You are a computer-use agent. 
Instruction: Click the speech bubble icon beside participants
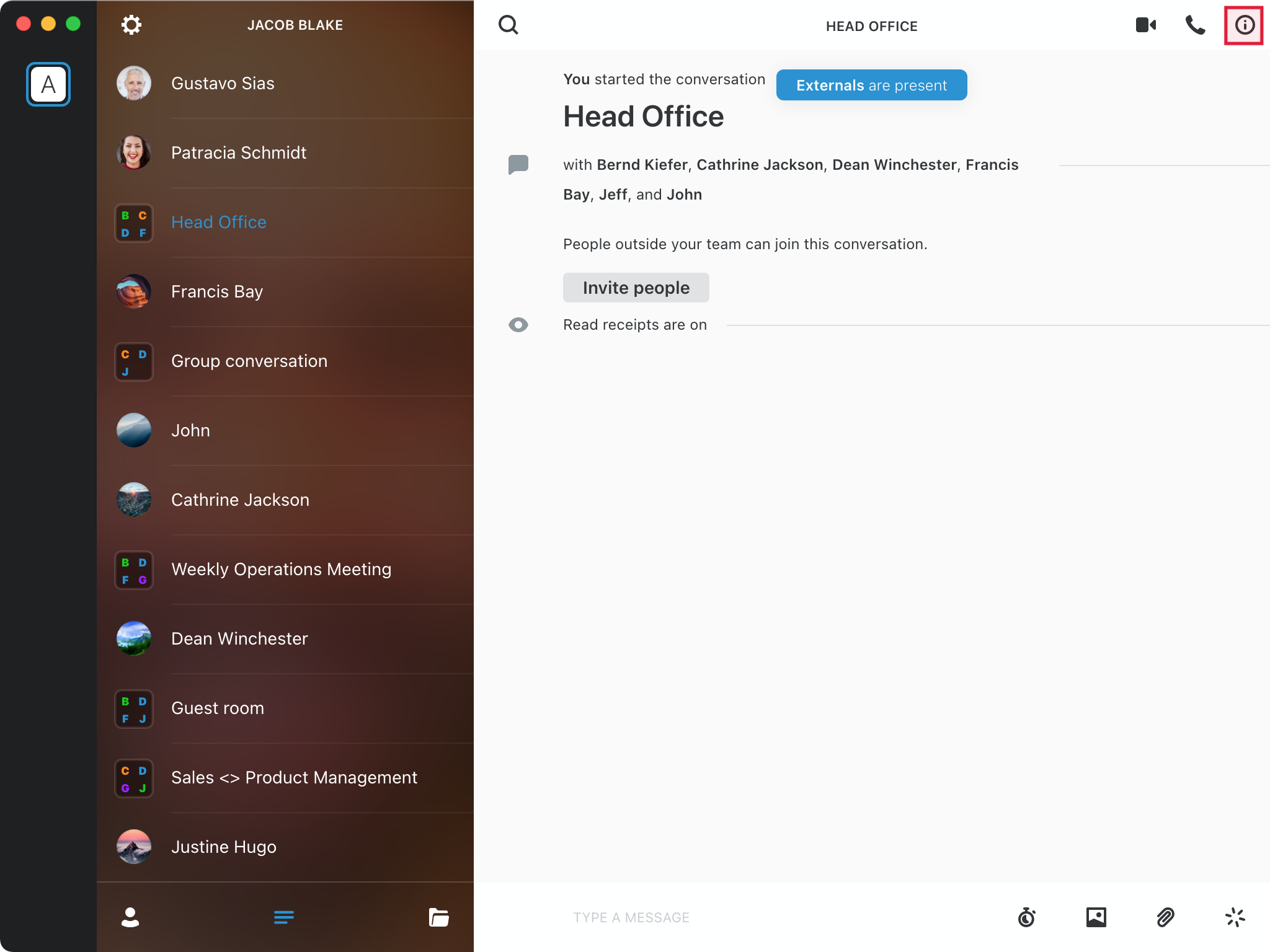518,165
